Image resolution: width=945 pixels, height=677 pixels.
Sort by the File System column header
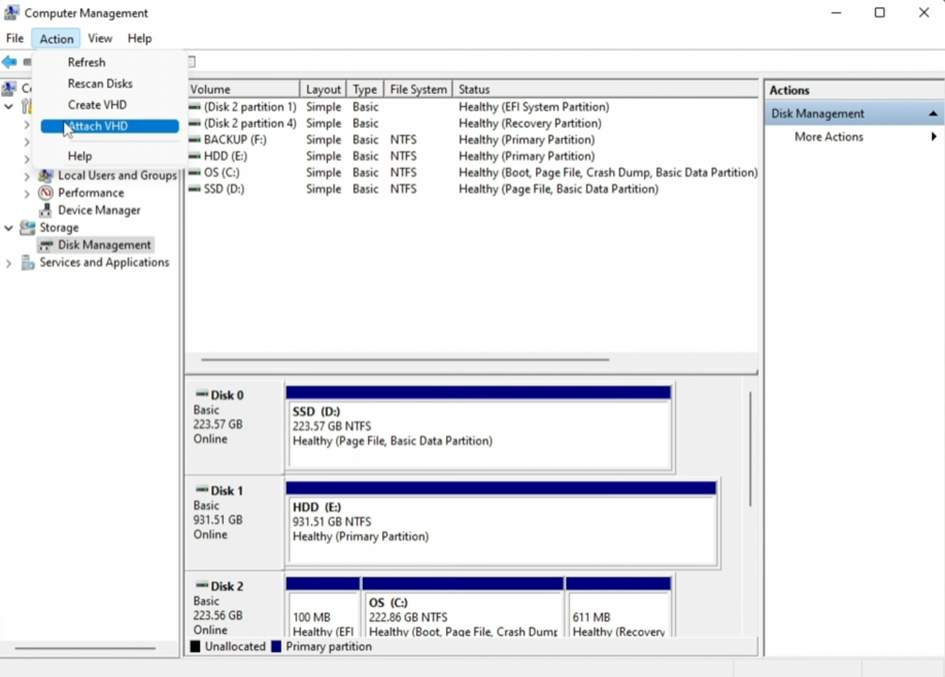tap(418, 89)
